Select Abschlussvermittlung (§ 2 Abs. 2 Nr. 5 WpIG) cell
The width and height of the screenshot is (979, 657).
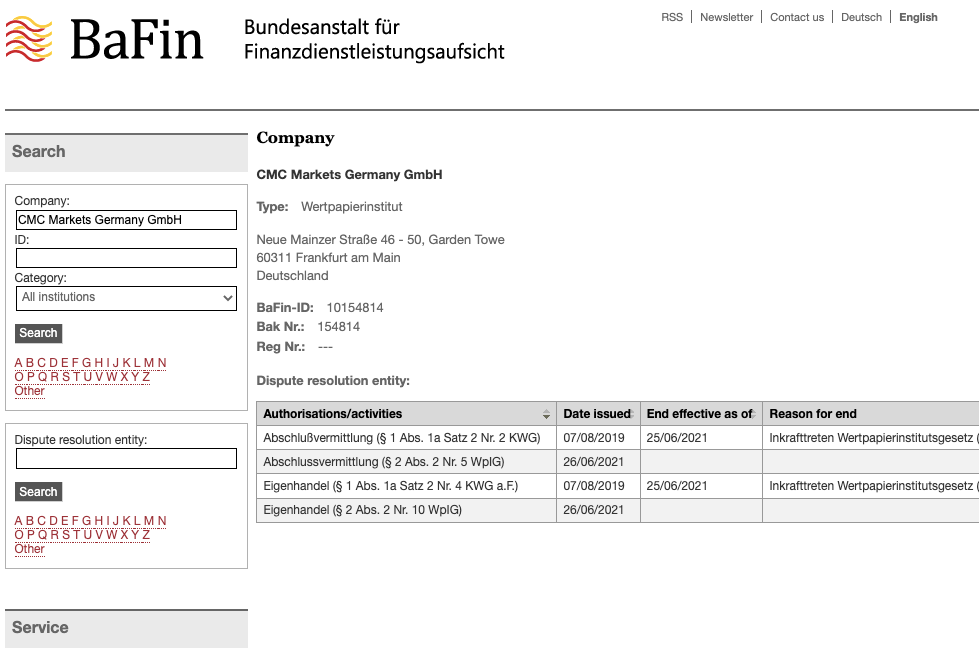click(406, 462)
